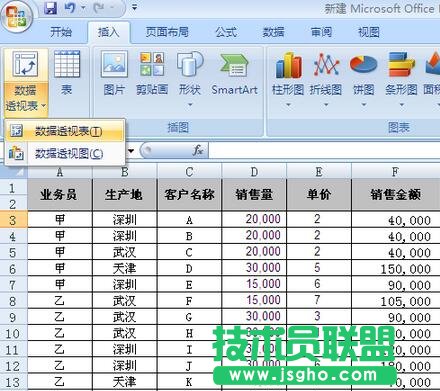
Task: Select column F header
Action: click(x=396, y=172)
